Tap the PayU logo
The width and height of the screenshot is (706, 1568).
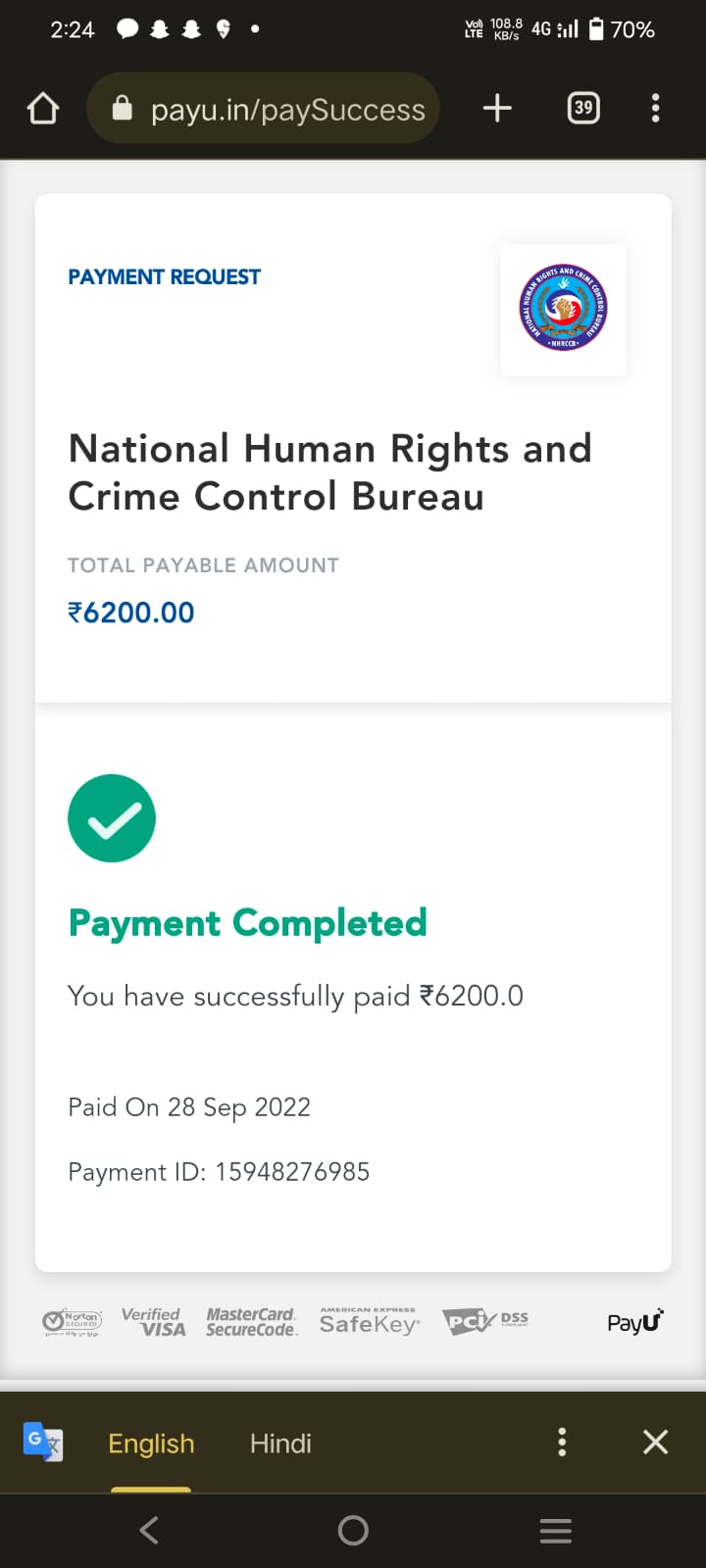click(634, 1322)
